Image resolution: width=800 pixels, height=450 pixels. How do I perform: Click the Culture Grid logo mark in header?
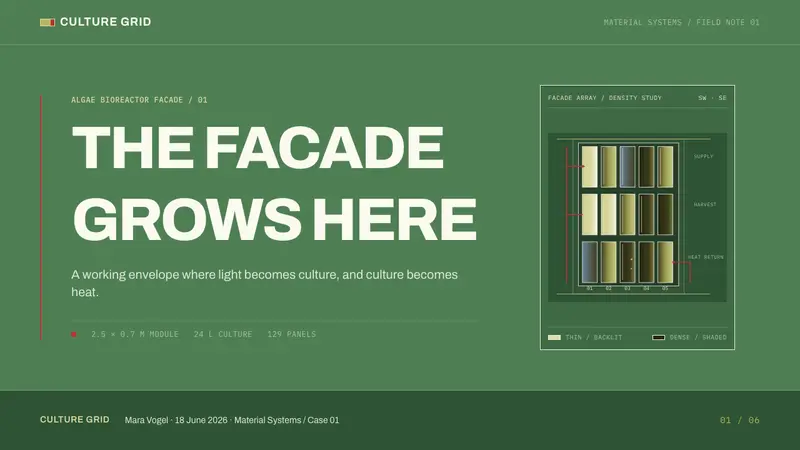[x=47, y=22]
